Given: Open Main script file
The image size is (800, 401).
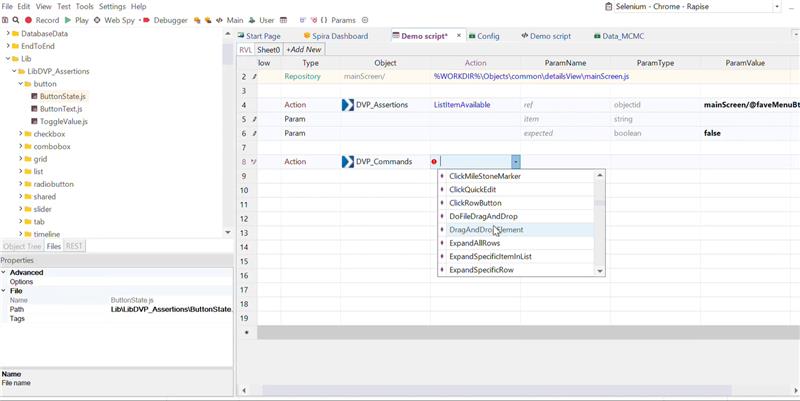Looking at the screenshot, I should (230, 20).
